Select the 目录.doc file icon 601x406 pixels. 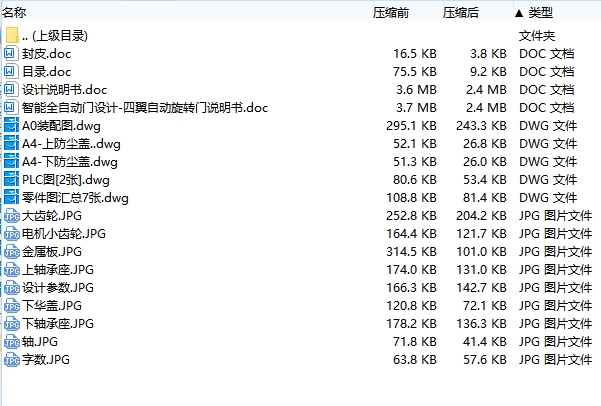11,71
